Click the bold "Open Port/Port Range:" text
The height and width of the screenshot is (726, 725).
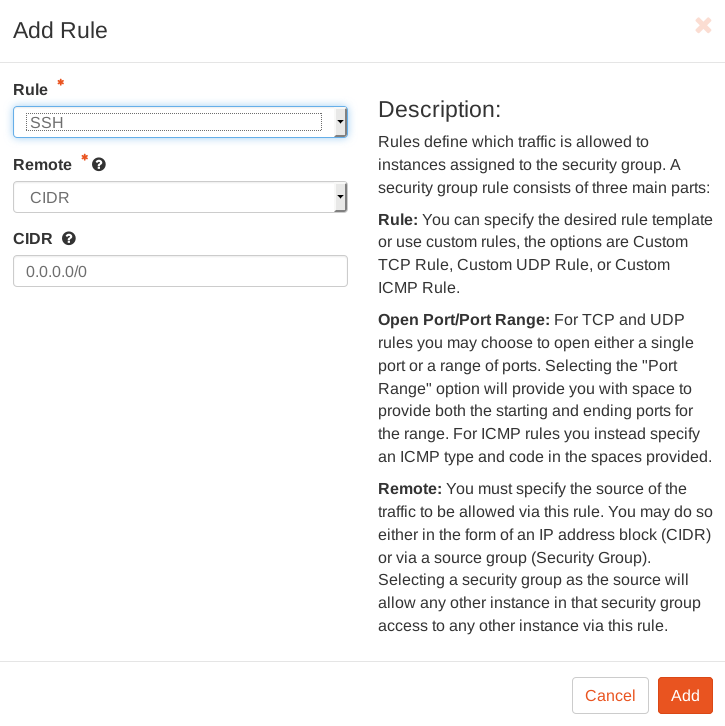[464, 320]
